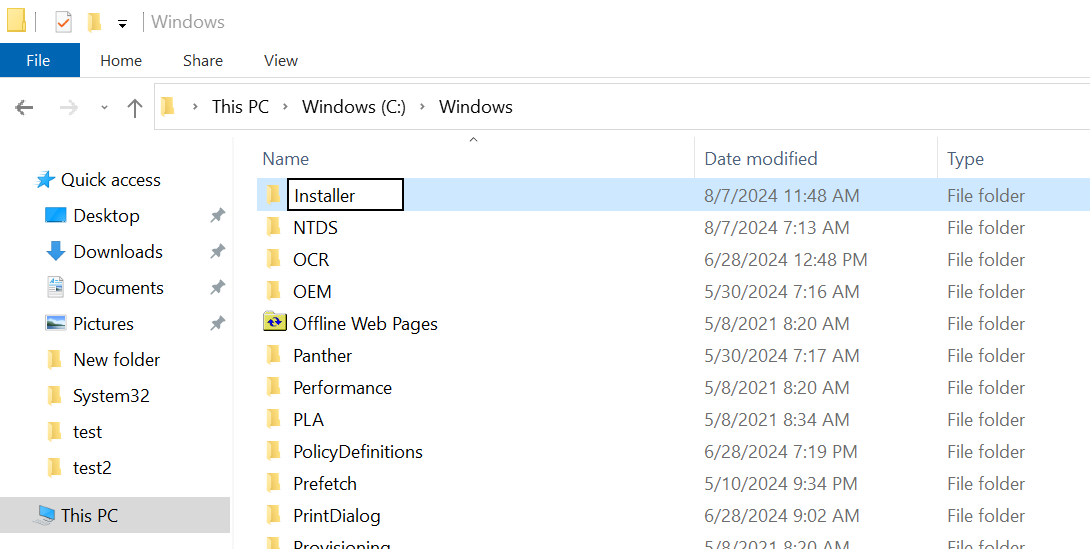Click the New folder icon in quick access toolbar
This screenshot has height=549, width=1090.
(x=95, y=22)
